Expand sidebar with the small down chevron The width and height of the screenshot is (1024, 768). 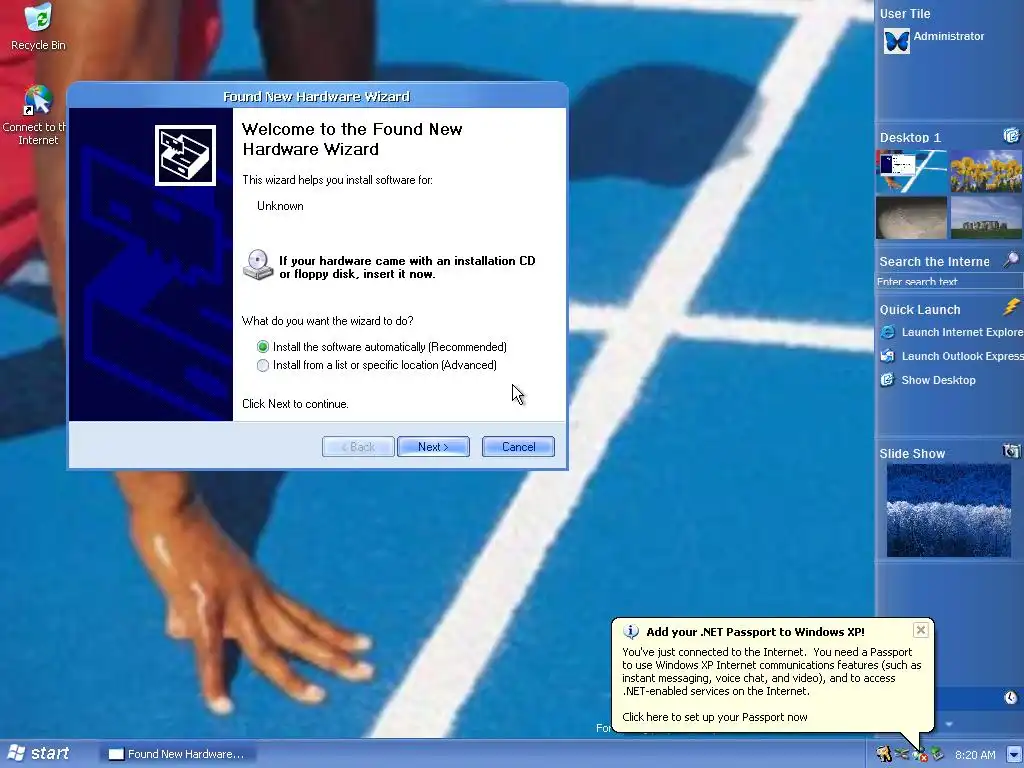(x=949, y=724)
